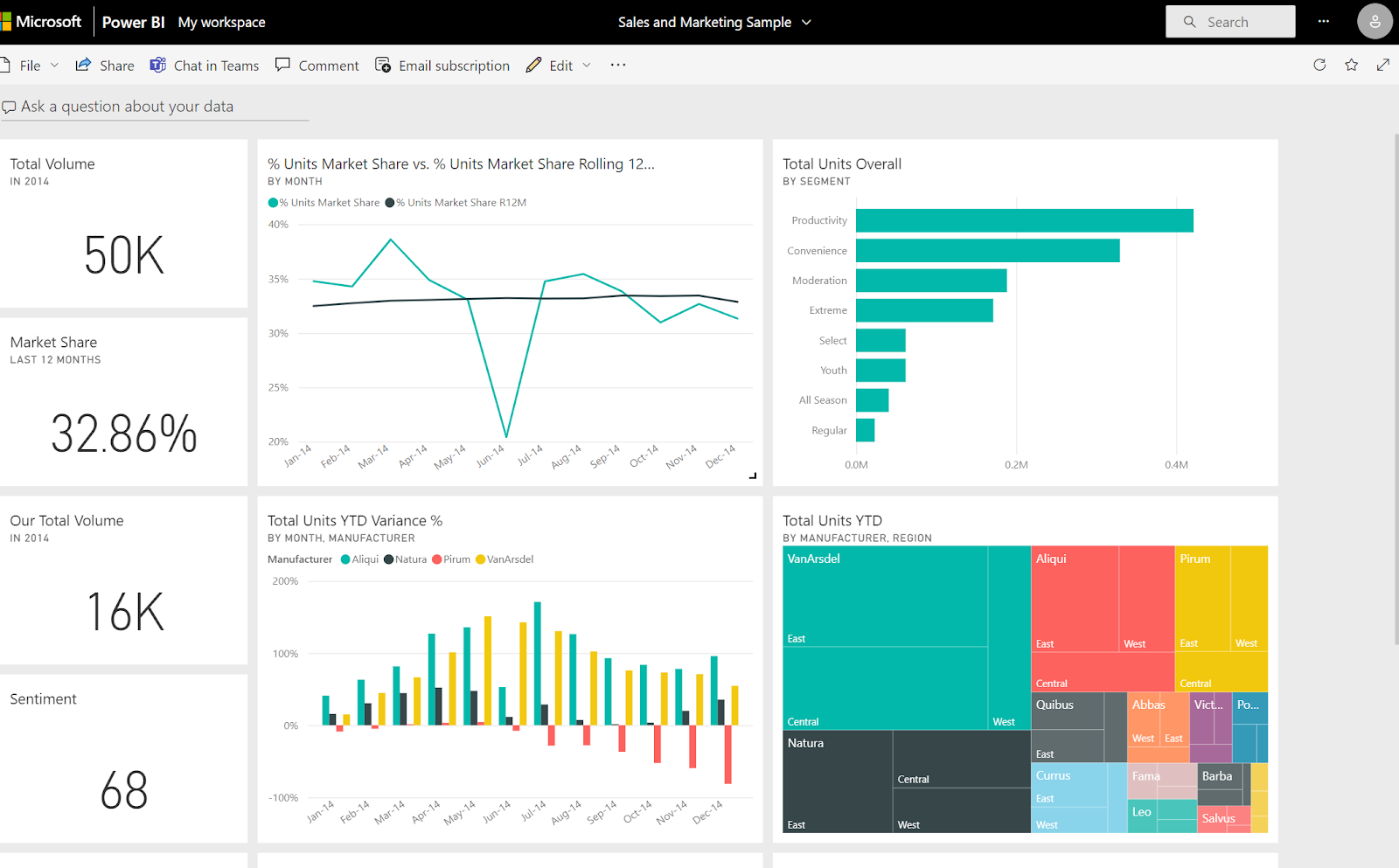Open your account profile avatar
The width and height of the screenshot is (1399, 868).
pyautogui.click(x=1375, y=21)
